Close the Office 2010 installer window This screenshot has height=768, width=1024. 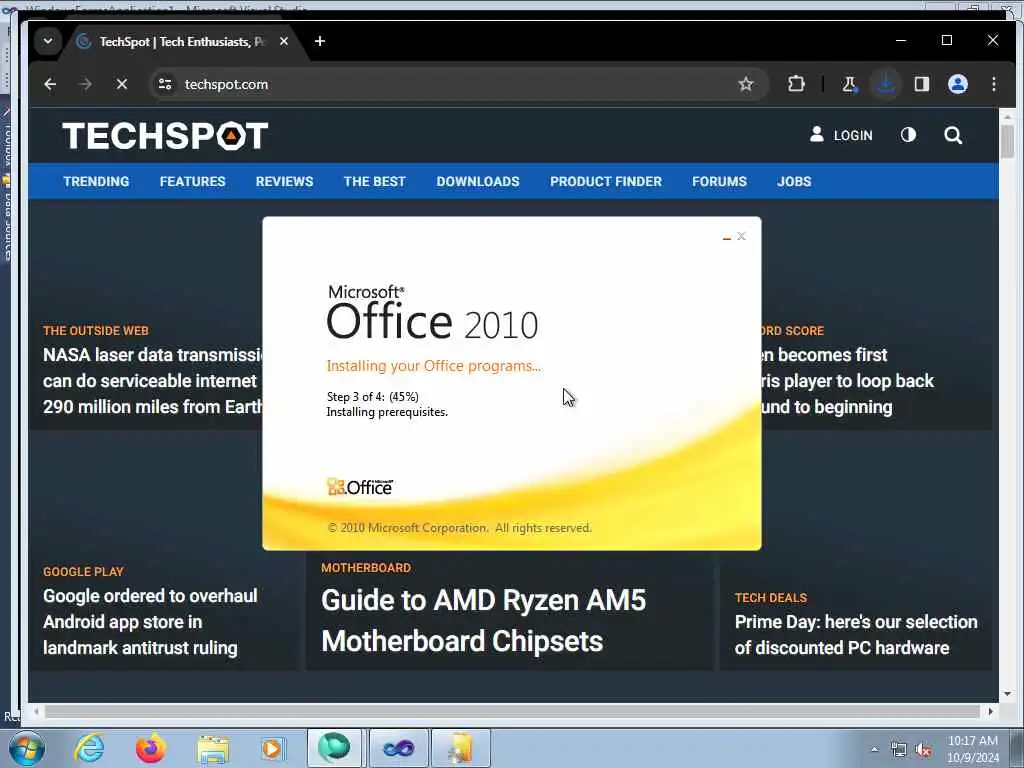point(741,236)
